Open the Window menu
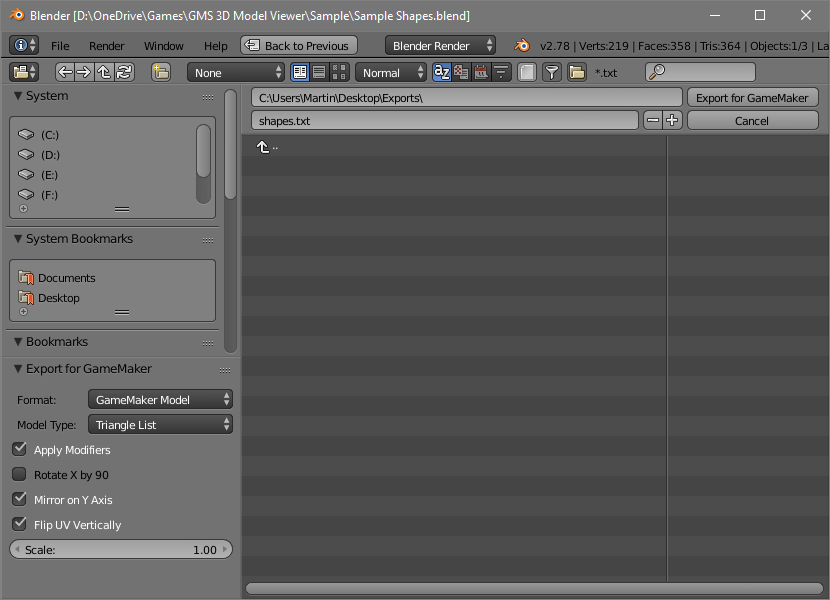The height and width of the screenshot is (600, 830). click(x=164, y=46)
